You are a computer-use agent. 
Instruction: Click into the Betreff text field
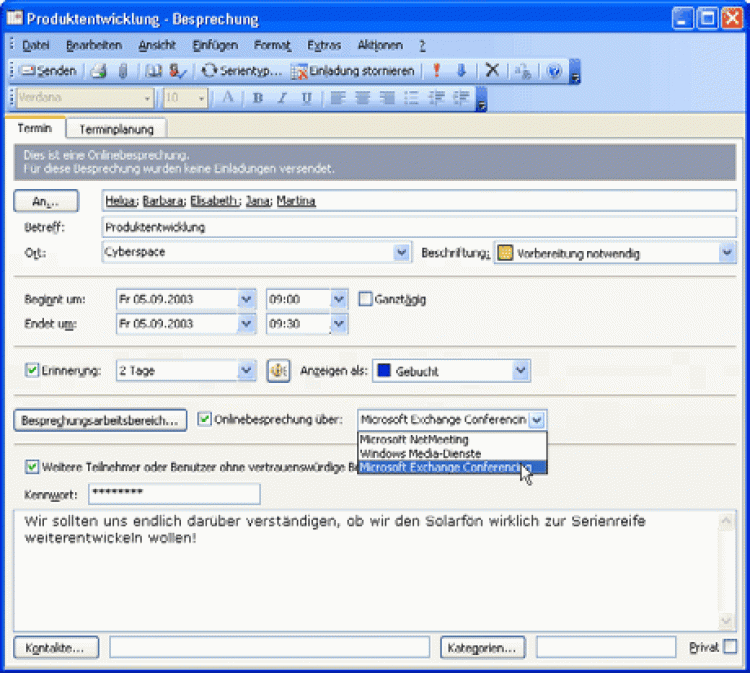418,227
